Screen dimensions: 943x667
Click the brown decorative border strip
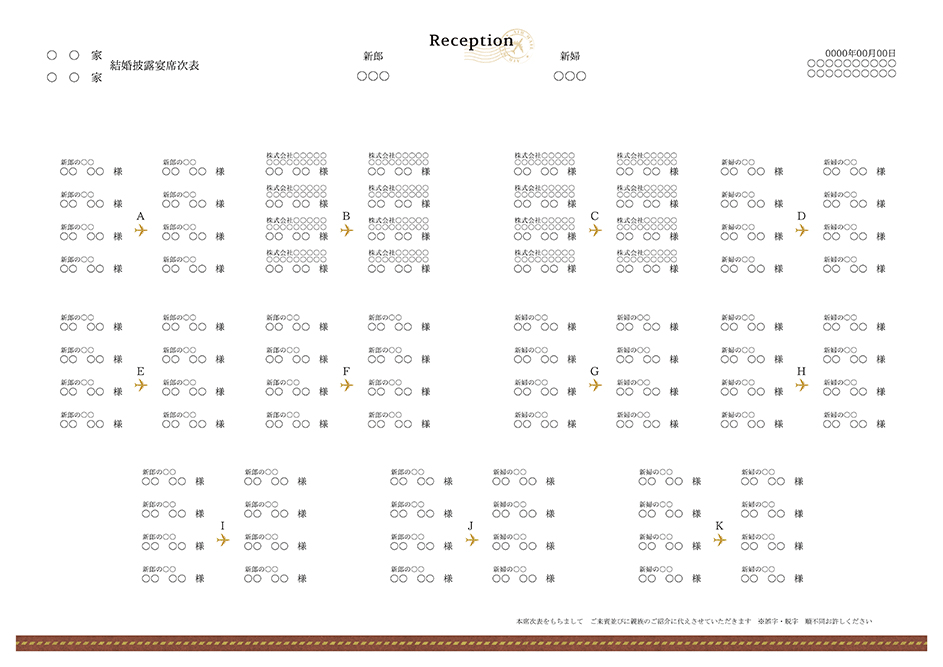coord(471,643)
